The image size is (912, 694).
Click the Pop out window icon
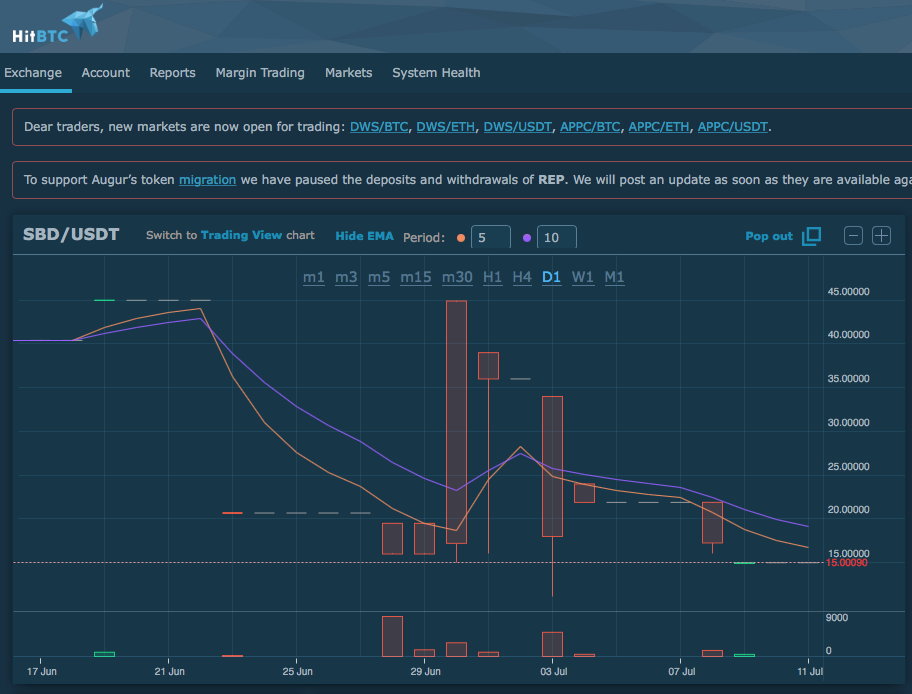[x=811, y=236]
